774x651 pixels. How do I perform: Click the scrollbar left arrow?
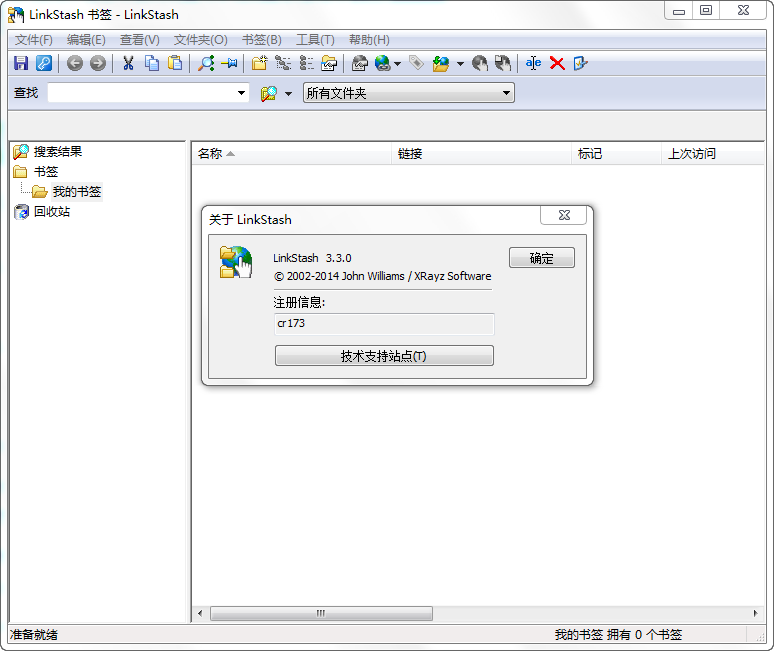point(200,613)
